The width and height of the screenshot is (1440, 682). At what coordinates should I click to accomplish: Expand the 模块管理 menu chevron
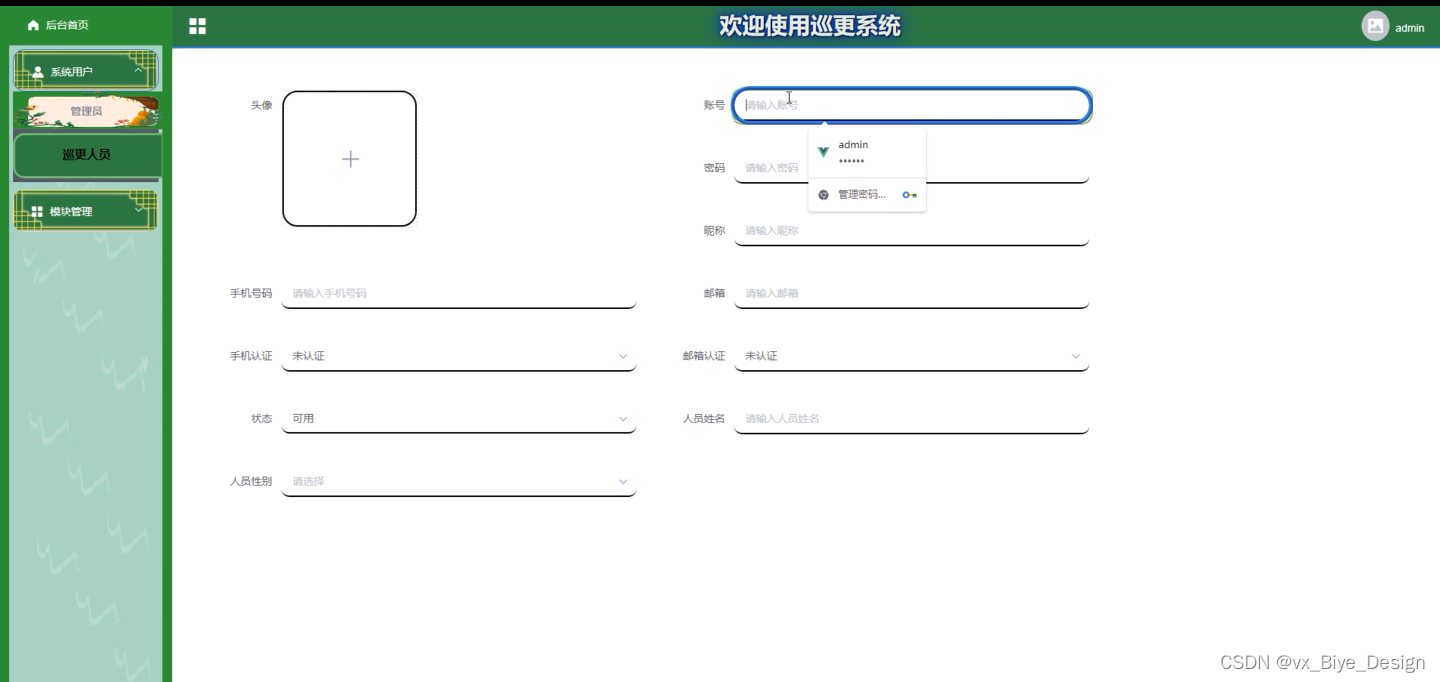pyautogui.click(x=138, y=210)
